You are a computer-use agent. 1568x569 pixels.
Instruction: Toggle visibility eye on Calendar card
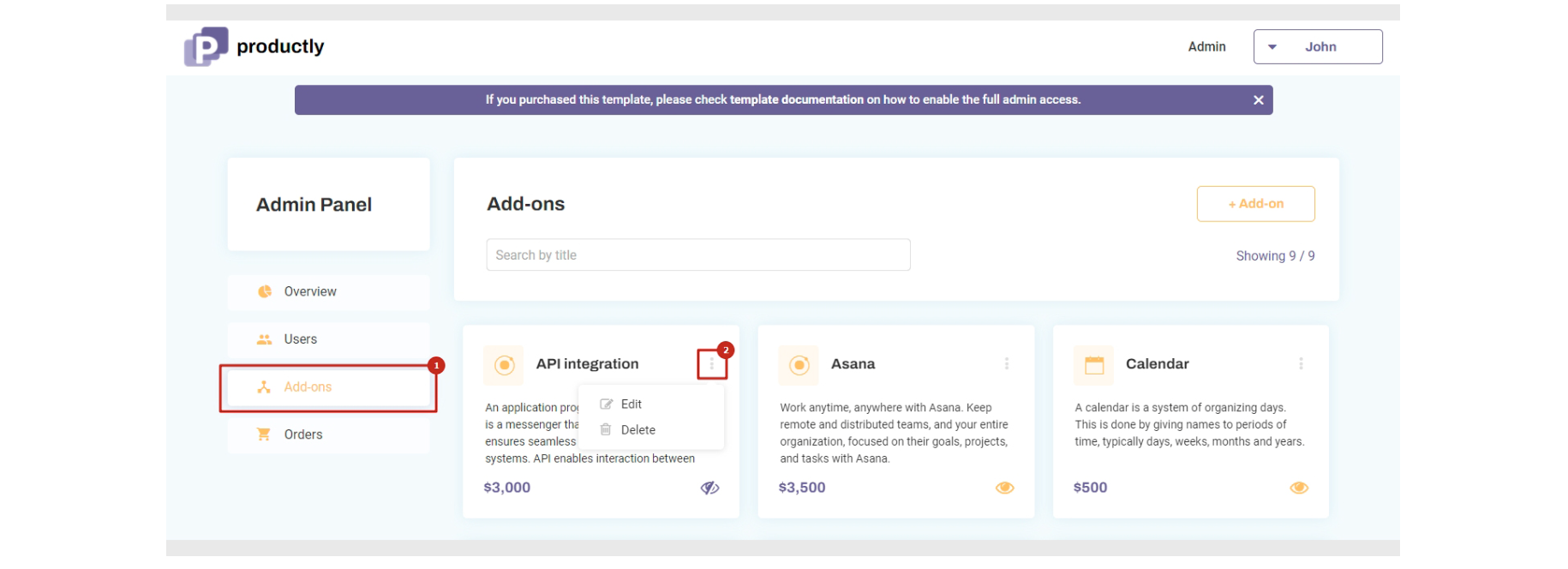pos(1299,488)
